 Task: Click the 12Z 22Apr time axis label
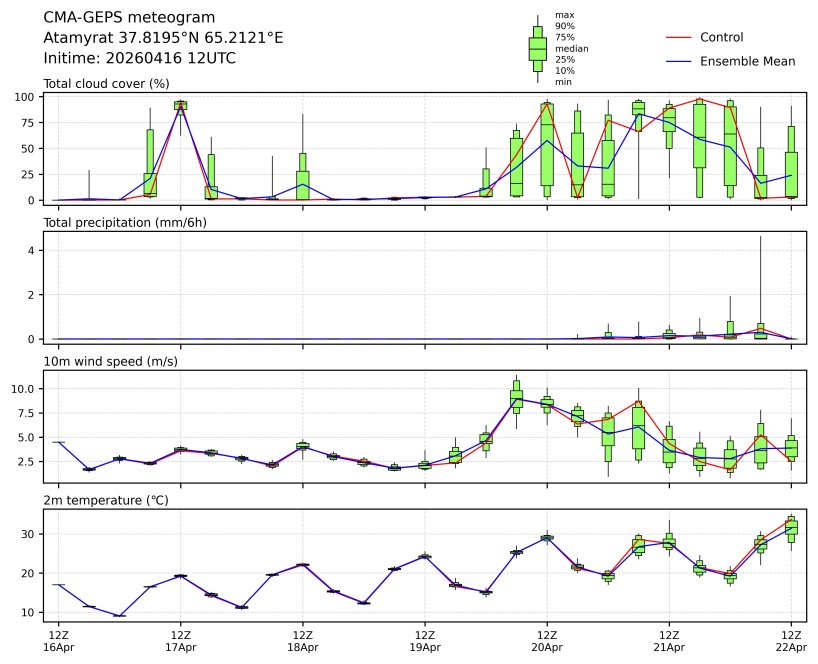791,640
